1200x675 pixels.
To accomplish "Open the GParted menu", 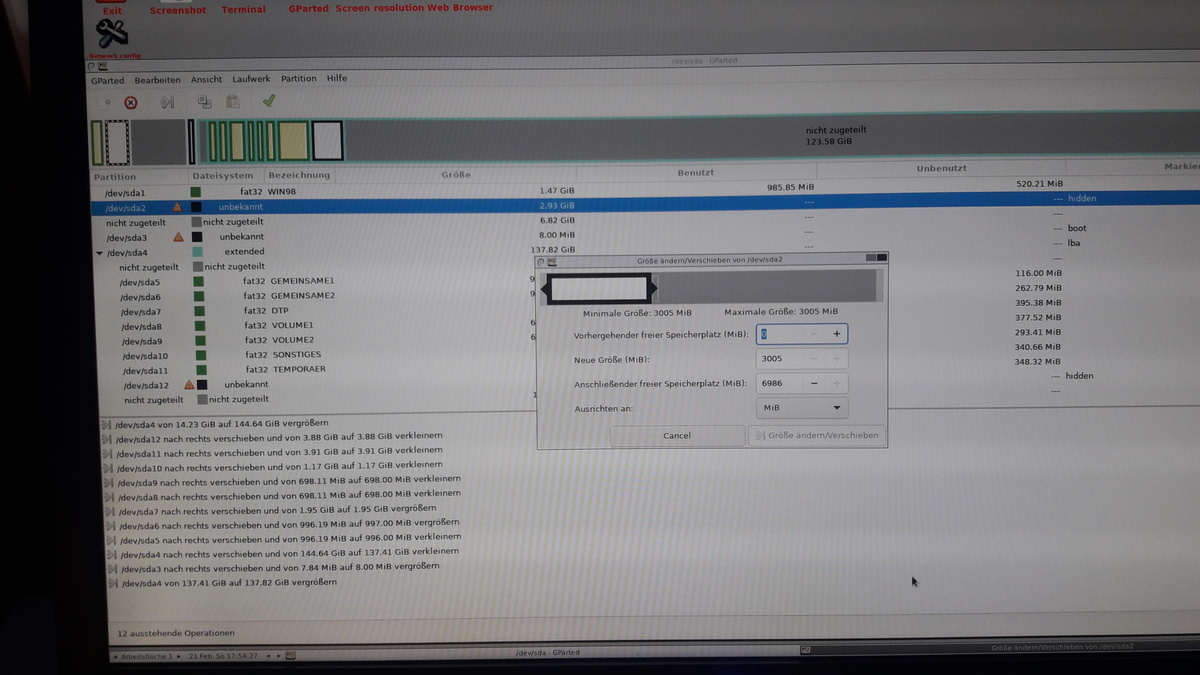I will coord(107,80).
